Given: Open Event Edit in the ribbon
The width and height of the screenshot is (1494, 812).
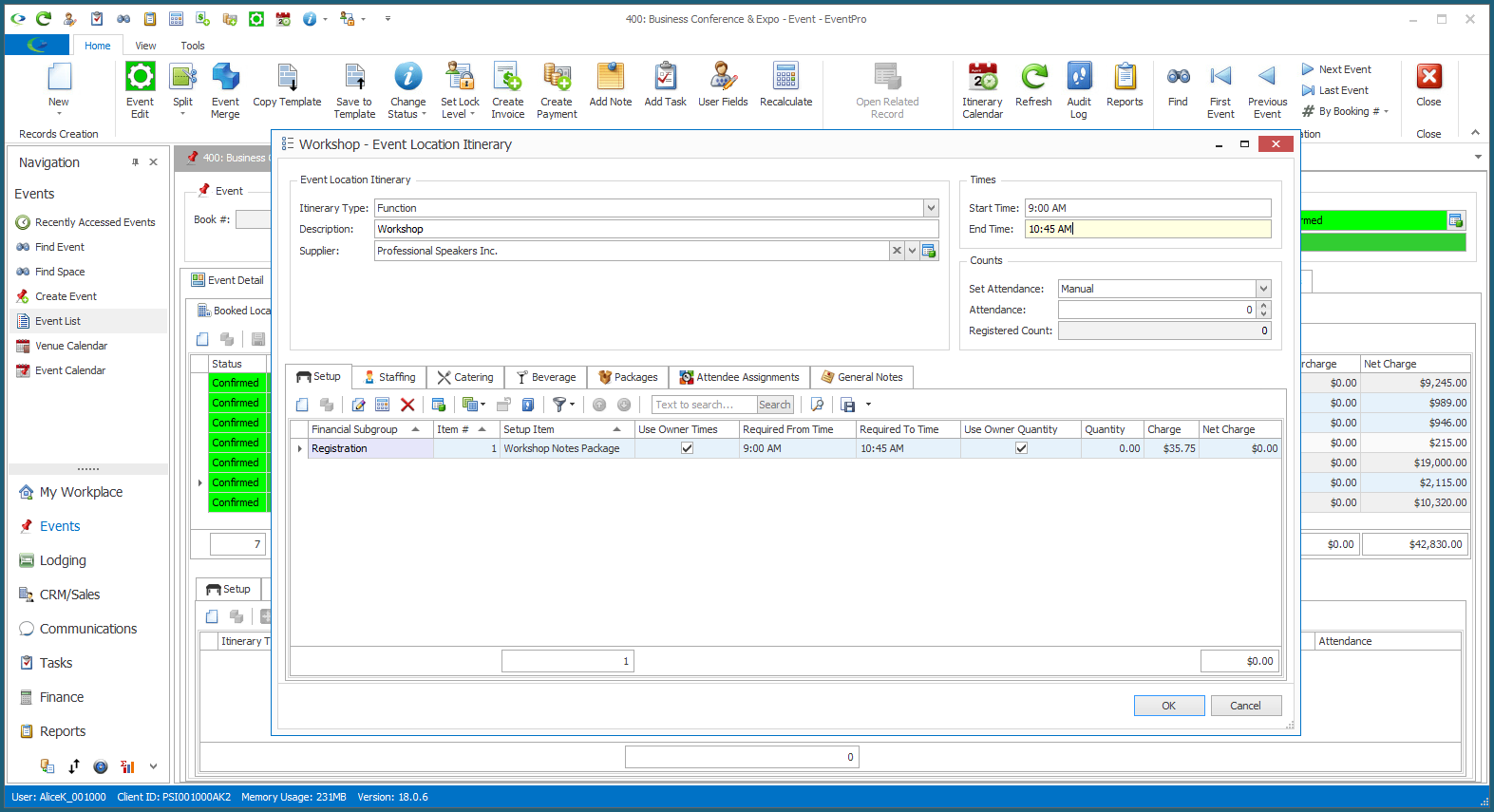Looking at the screenshot, I should click(140, 90).
